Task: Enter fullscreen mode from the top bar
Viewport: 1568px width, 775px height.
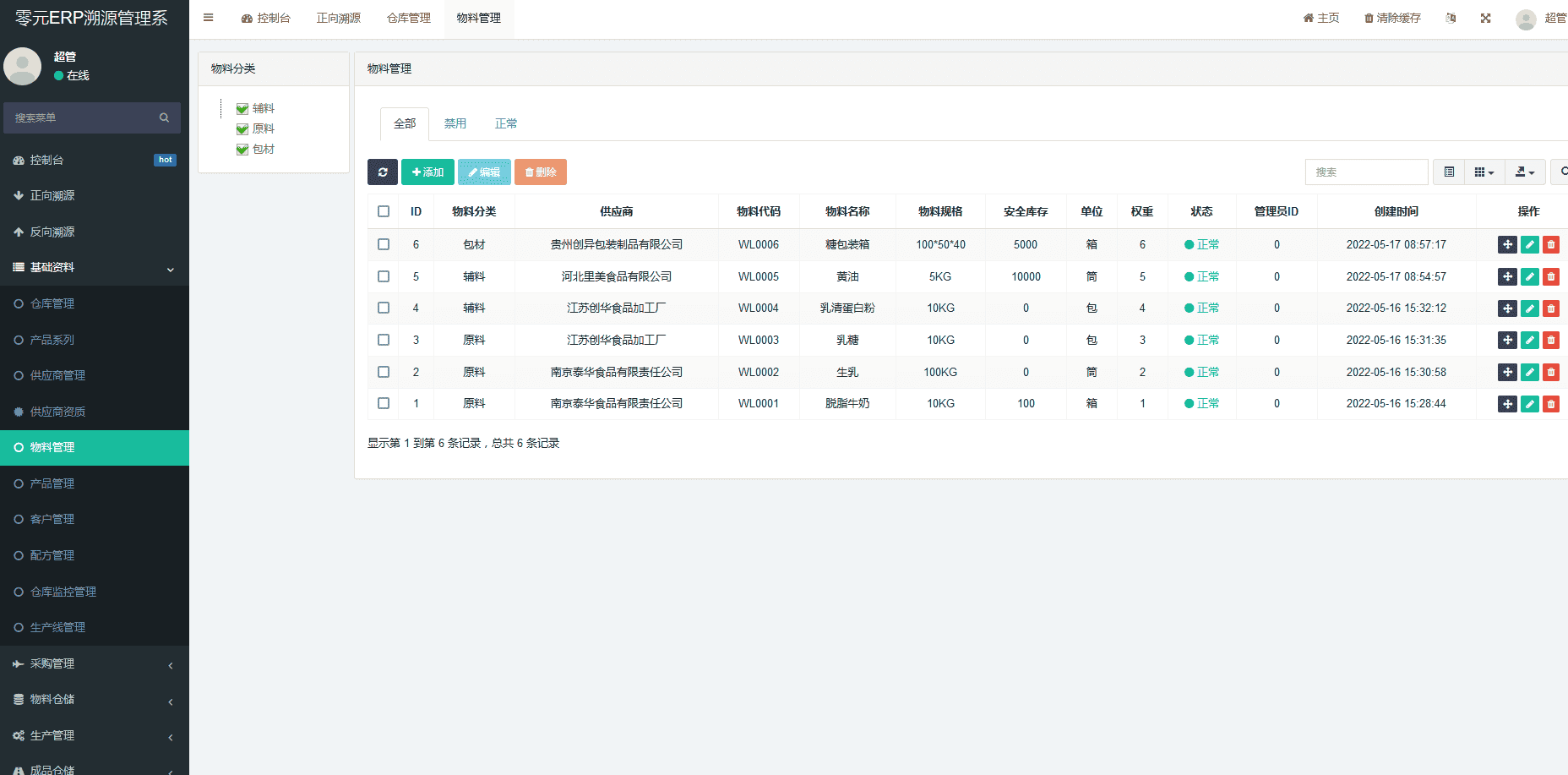Action: (x=1485, y=18)
